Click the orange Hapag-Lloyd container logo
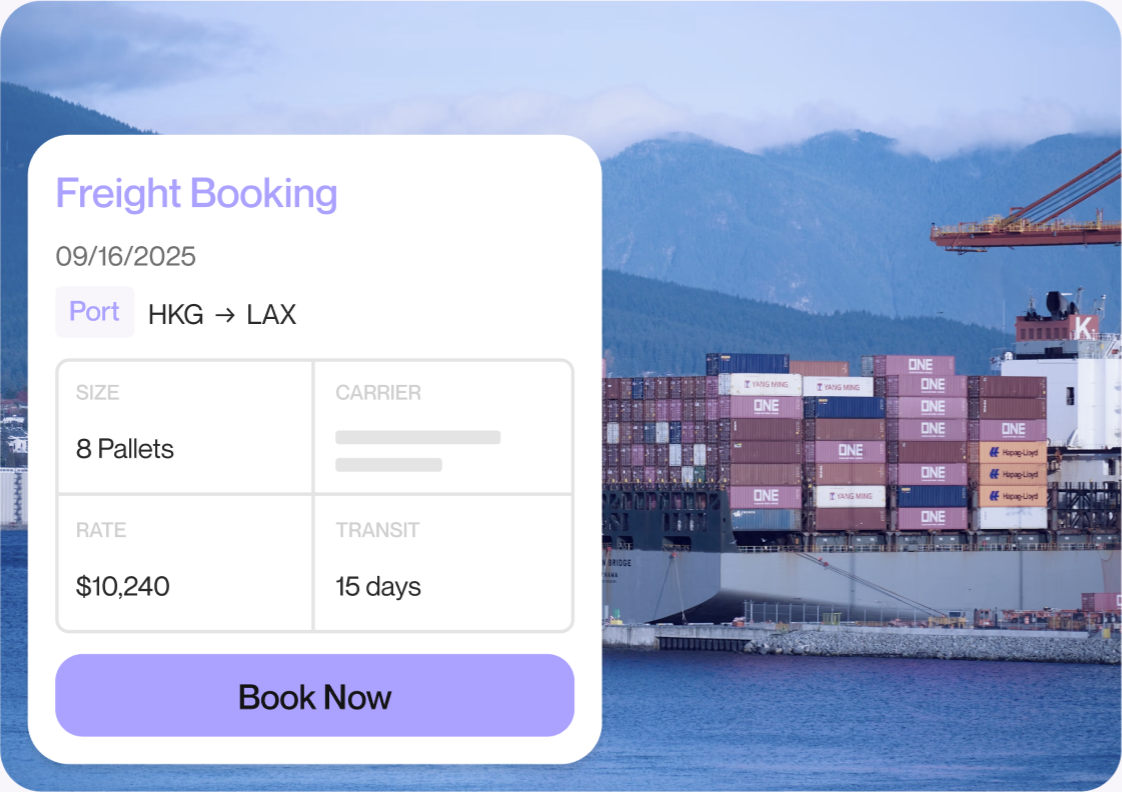1122x792 pixels. tap(1013, 452)
